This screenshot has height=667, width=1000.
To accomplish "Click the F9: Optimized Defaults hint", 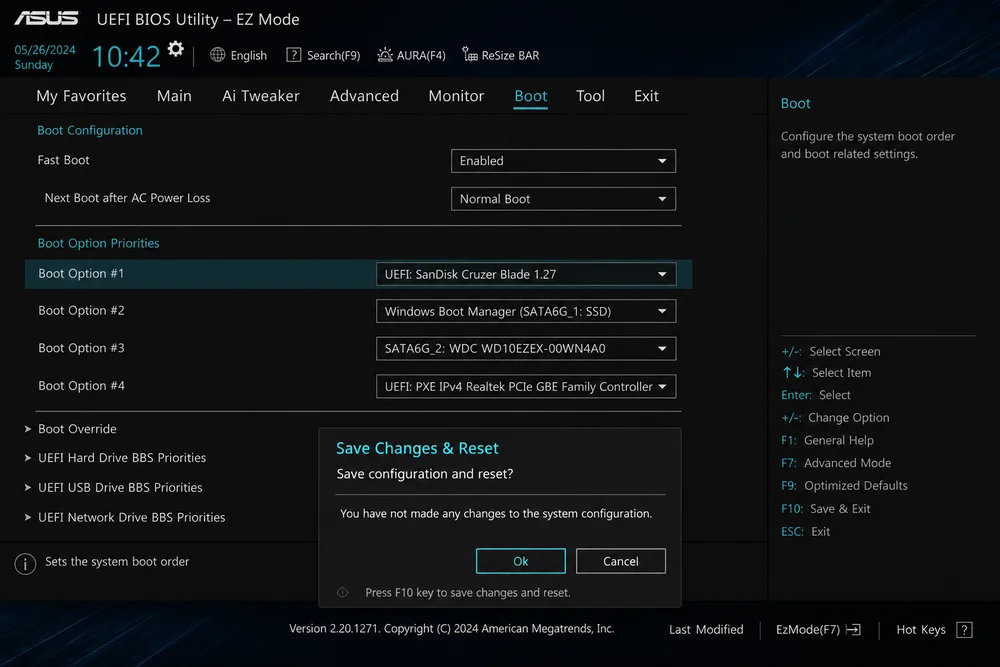I will pyautogui.click(x=844, y=486).
